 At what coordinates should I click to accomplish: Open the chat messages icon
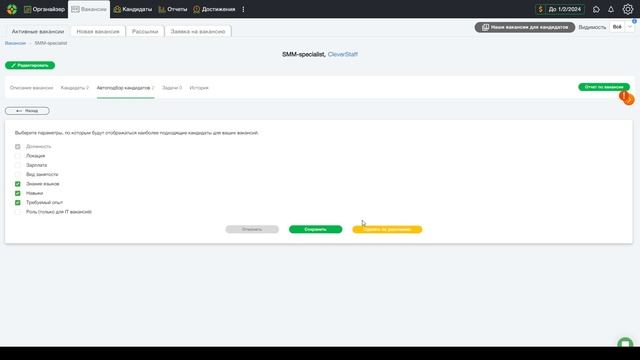pos(596,9)
